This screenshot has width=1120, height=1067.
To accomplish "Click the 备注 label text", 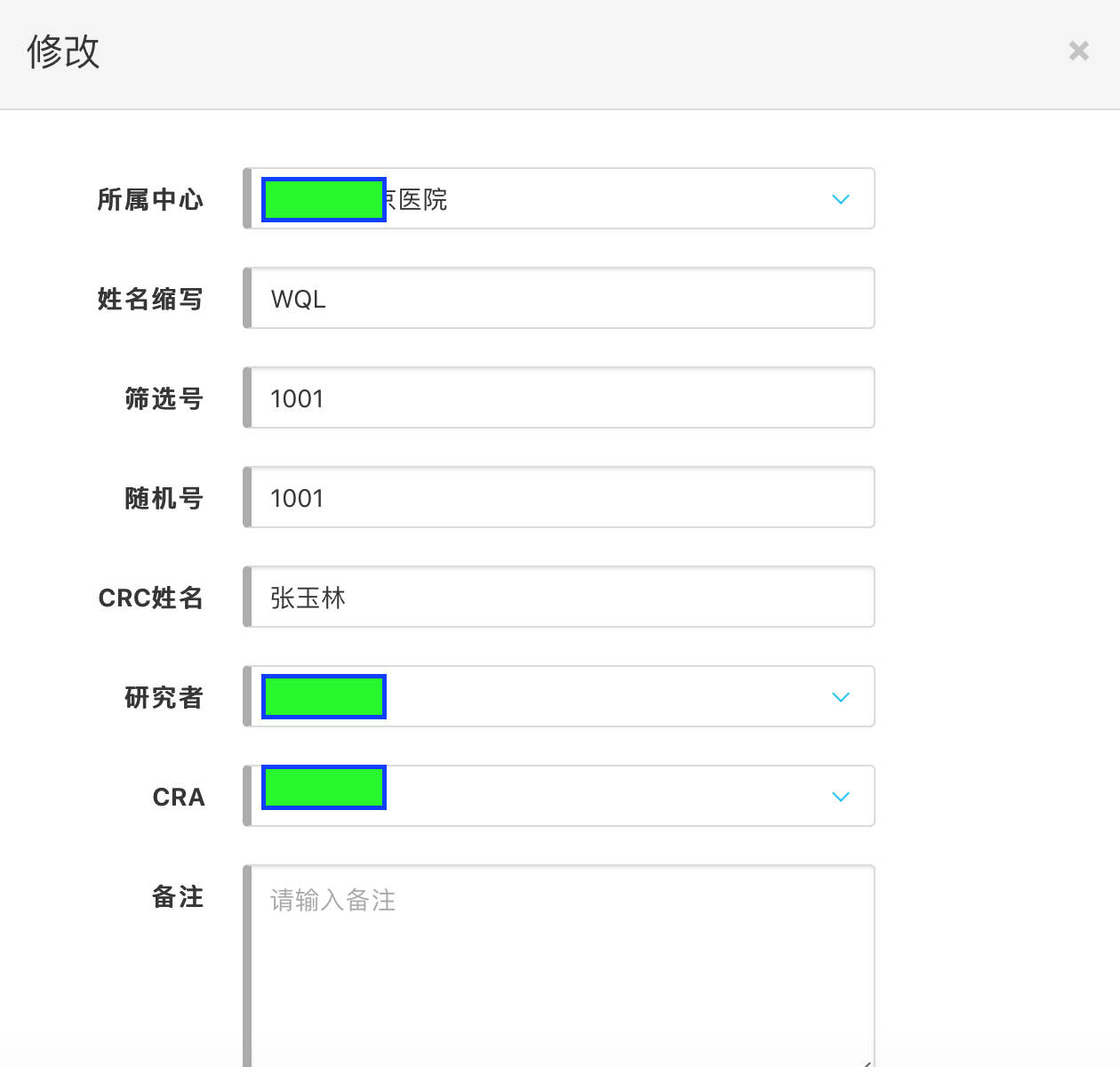I will (x=178, y=897).
